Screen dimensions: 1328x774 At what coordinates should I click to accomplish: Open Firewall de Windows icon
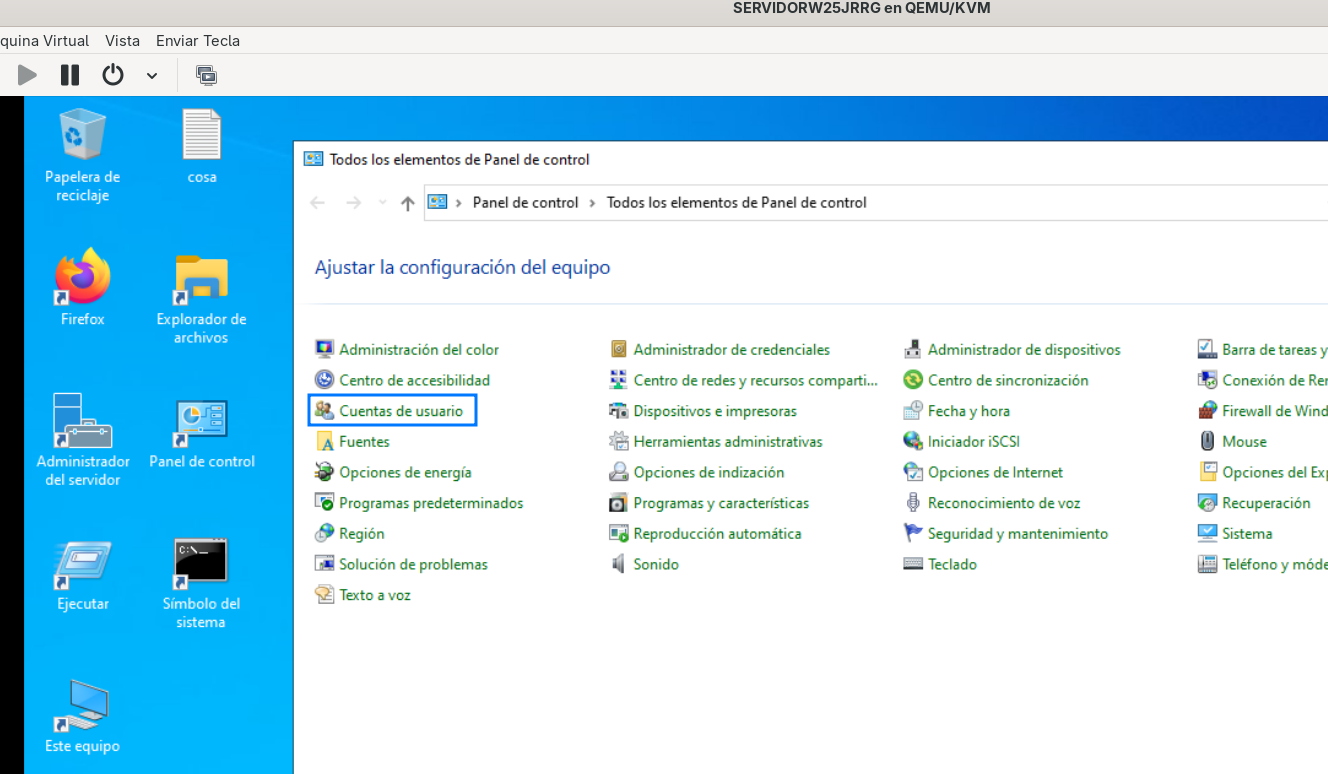(x=1207, y=411)
